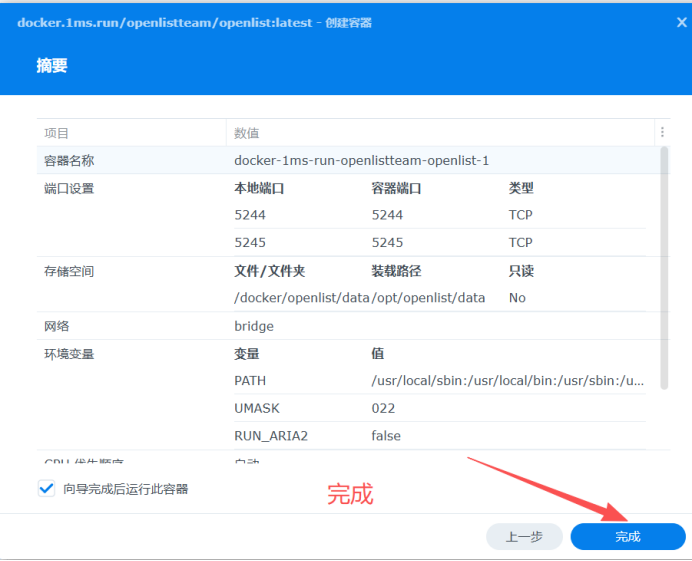Click the /opt/openlist/data mount path
Image resolution: width=692 pixels, height=561 pixels.
428,298
